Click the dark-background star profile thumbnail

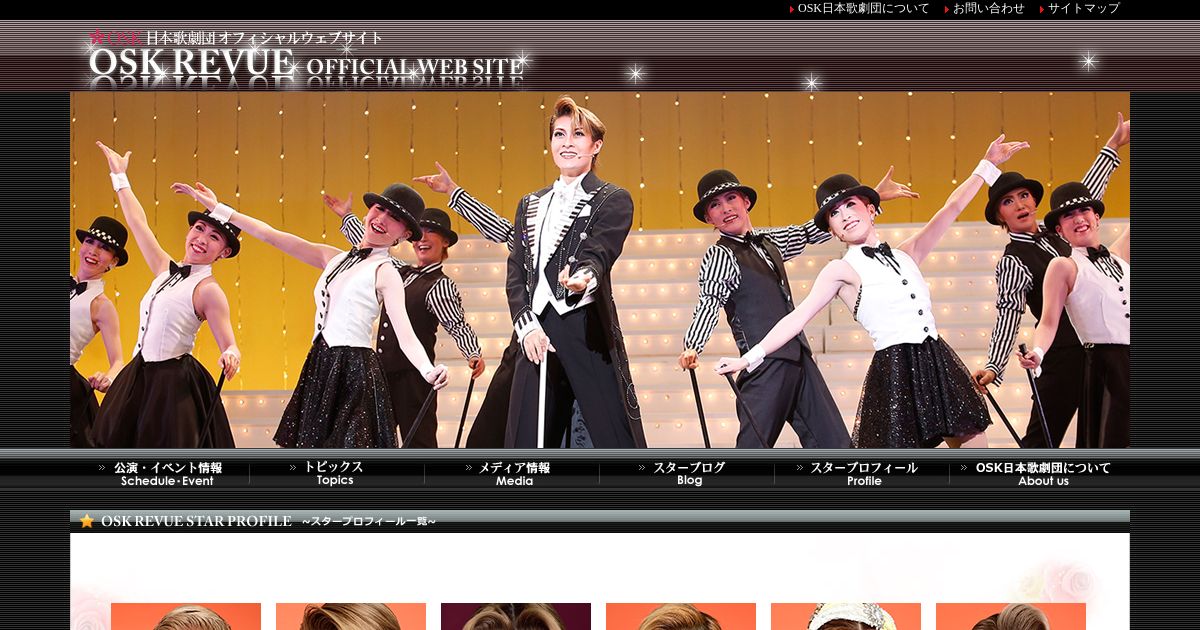(516, 616)
